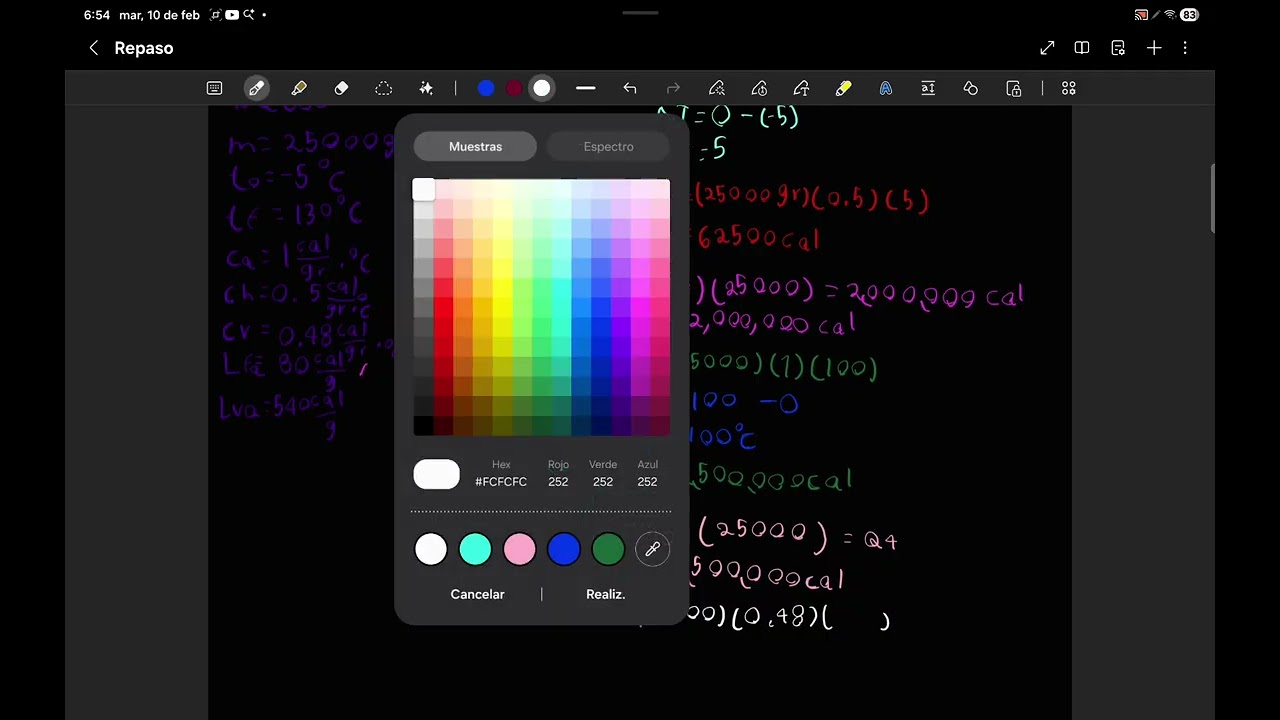Screen dimensions: 1280x720
Task: Tap the white pen color in toolbar
Action: (542, 89)
